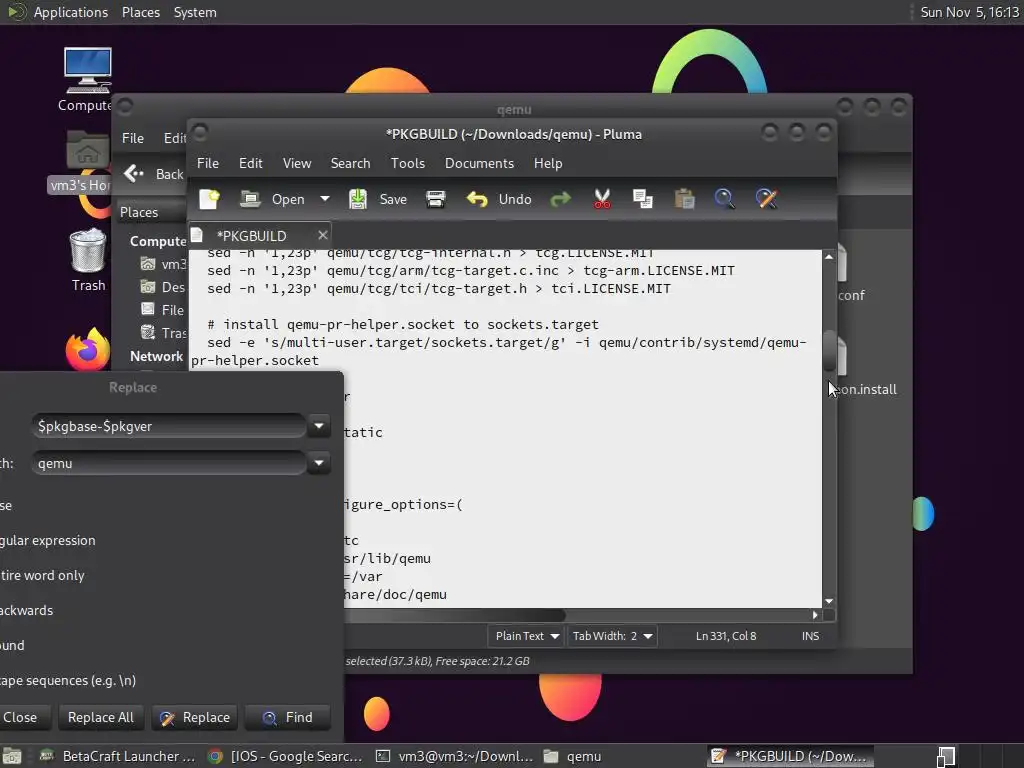Switch to BetaCraft Launcher taskbar item
The height and width of the screenshot is (768, 1024).
118,756
